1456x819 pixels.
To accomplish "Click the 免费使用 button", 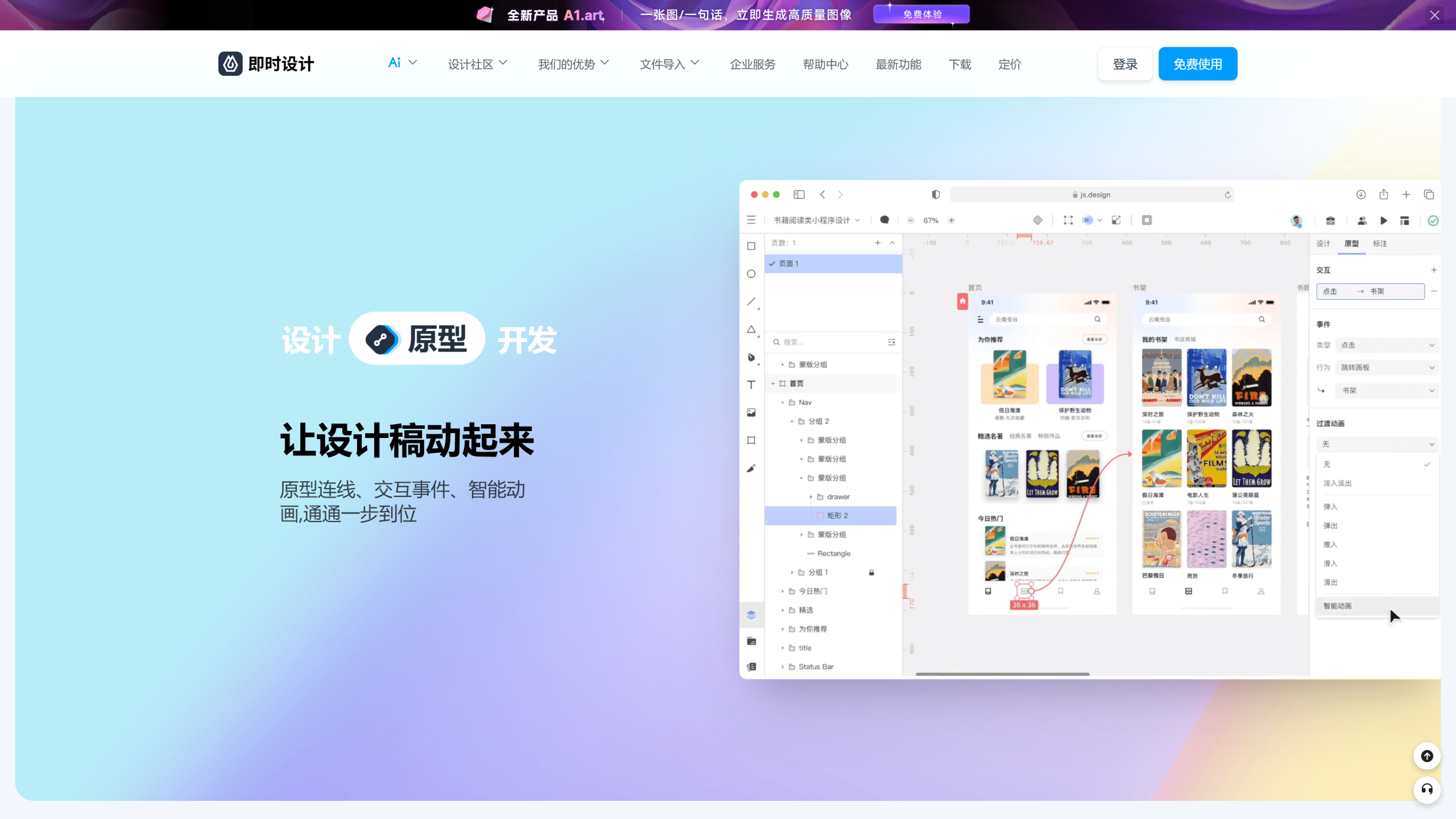I will click(1198, 64).
